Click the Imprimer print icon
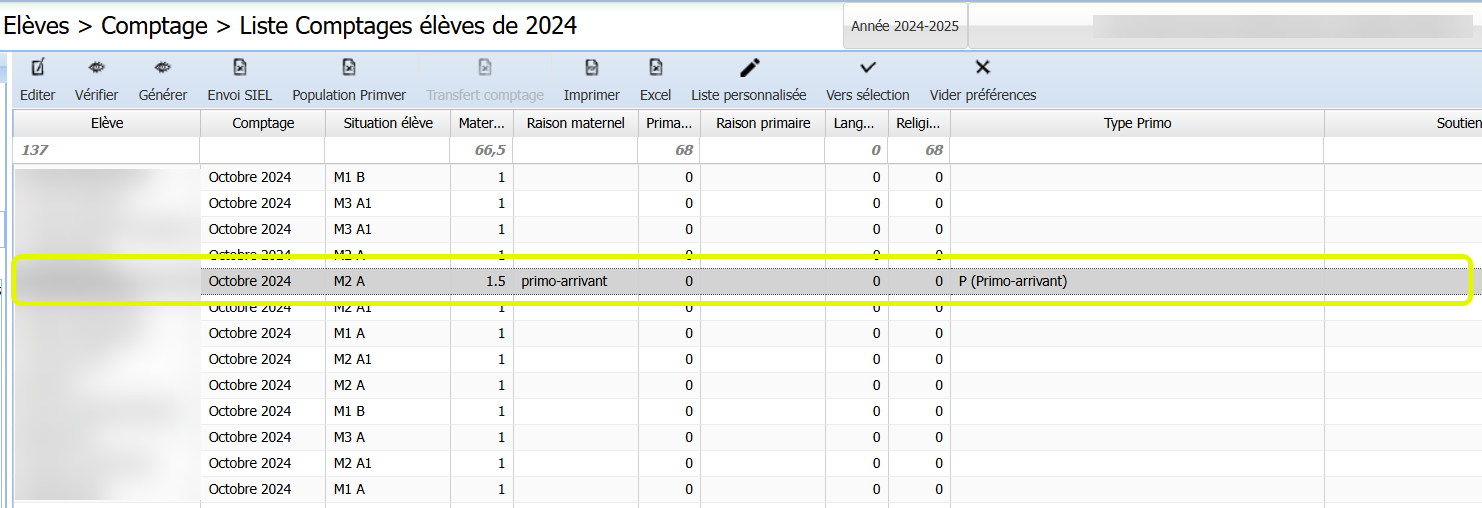1482x508 pixels. (591, 68)
